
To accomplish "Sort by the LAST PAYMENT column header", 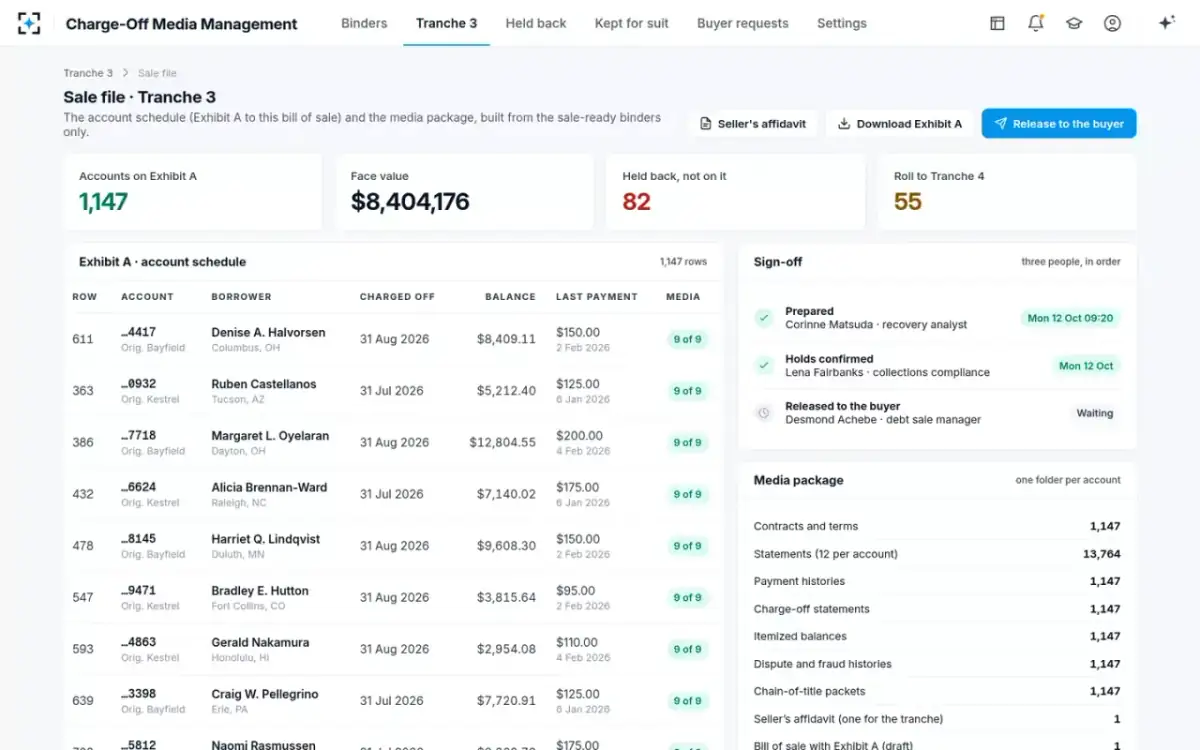I will click(597, 297).
